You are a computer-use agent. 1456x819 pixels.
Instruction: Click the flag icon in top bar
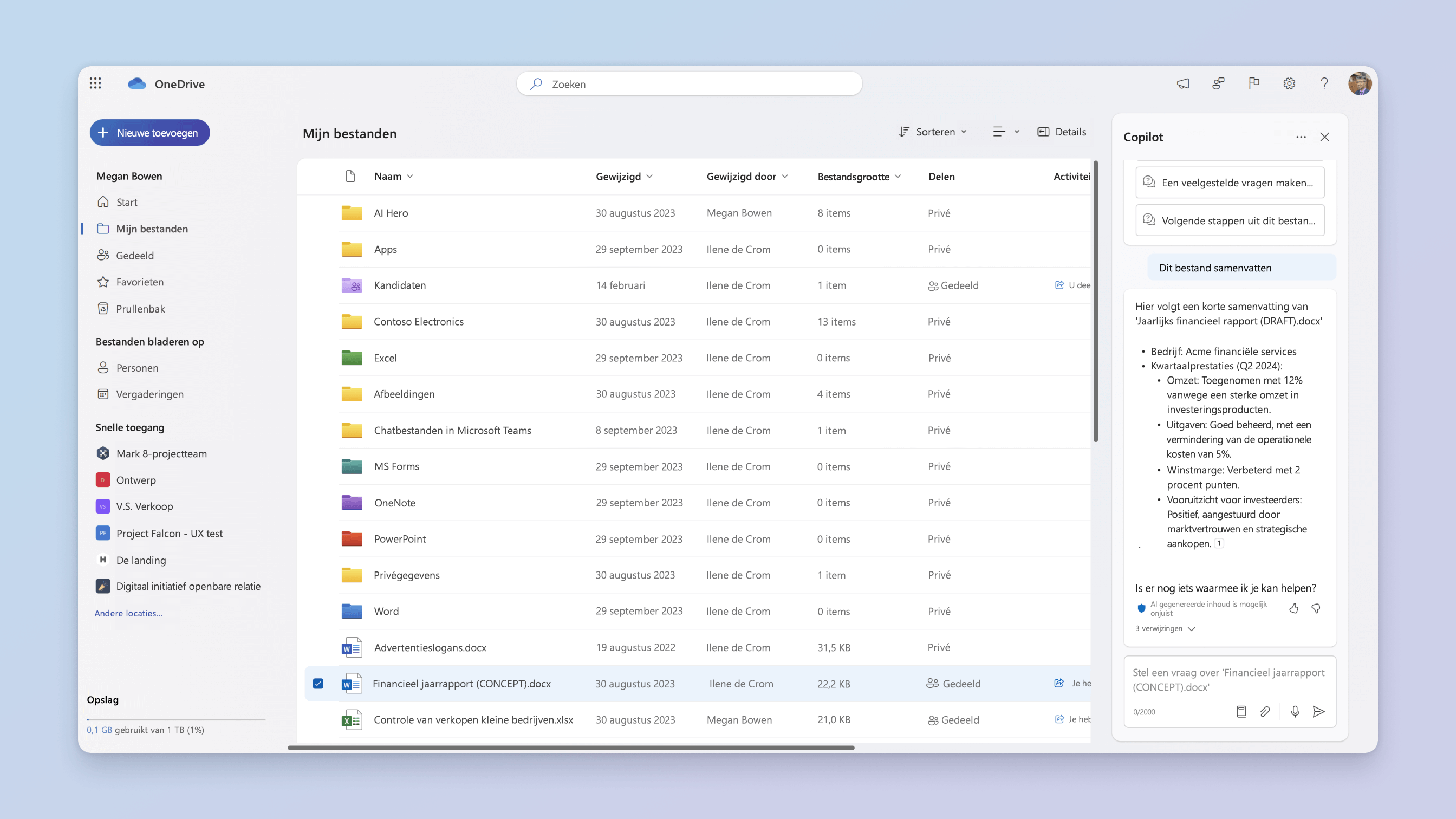(1254, 83)
